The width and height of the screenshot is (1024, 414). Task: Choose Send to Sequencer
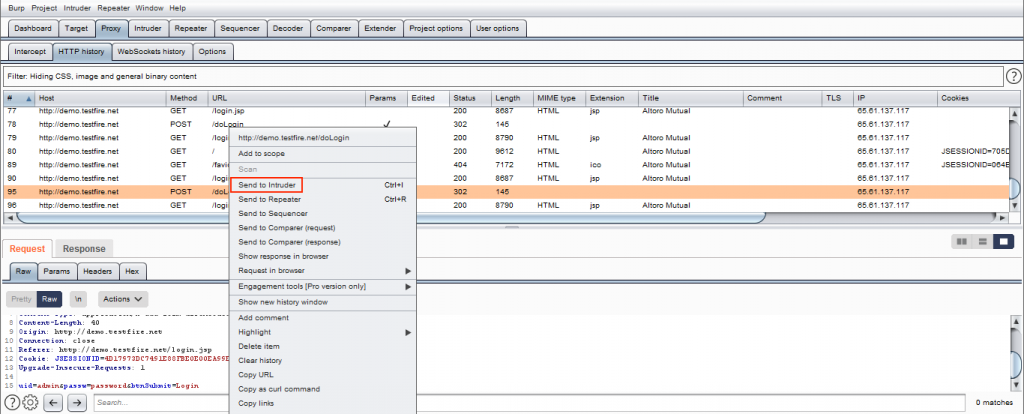coord(323,214)
